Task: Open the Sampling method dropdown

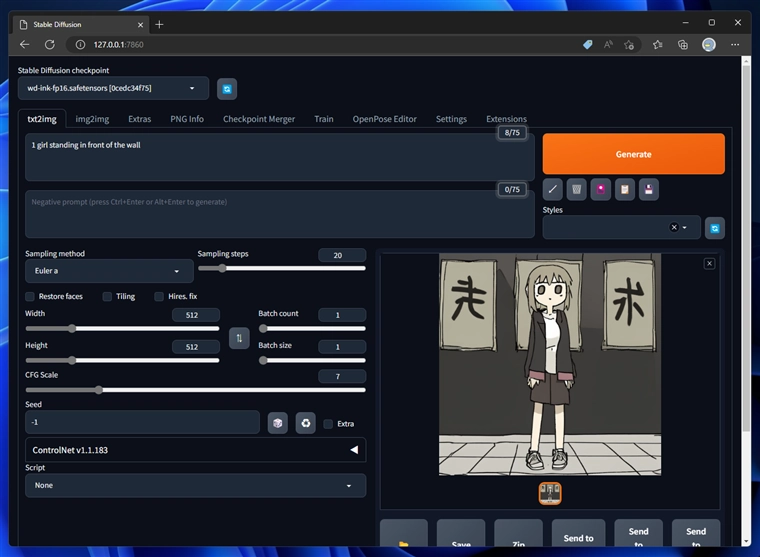Action: 109,271
